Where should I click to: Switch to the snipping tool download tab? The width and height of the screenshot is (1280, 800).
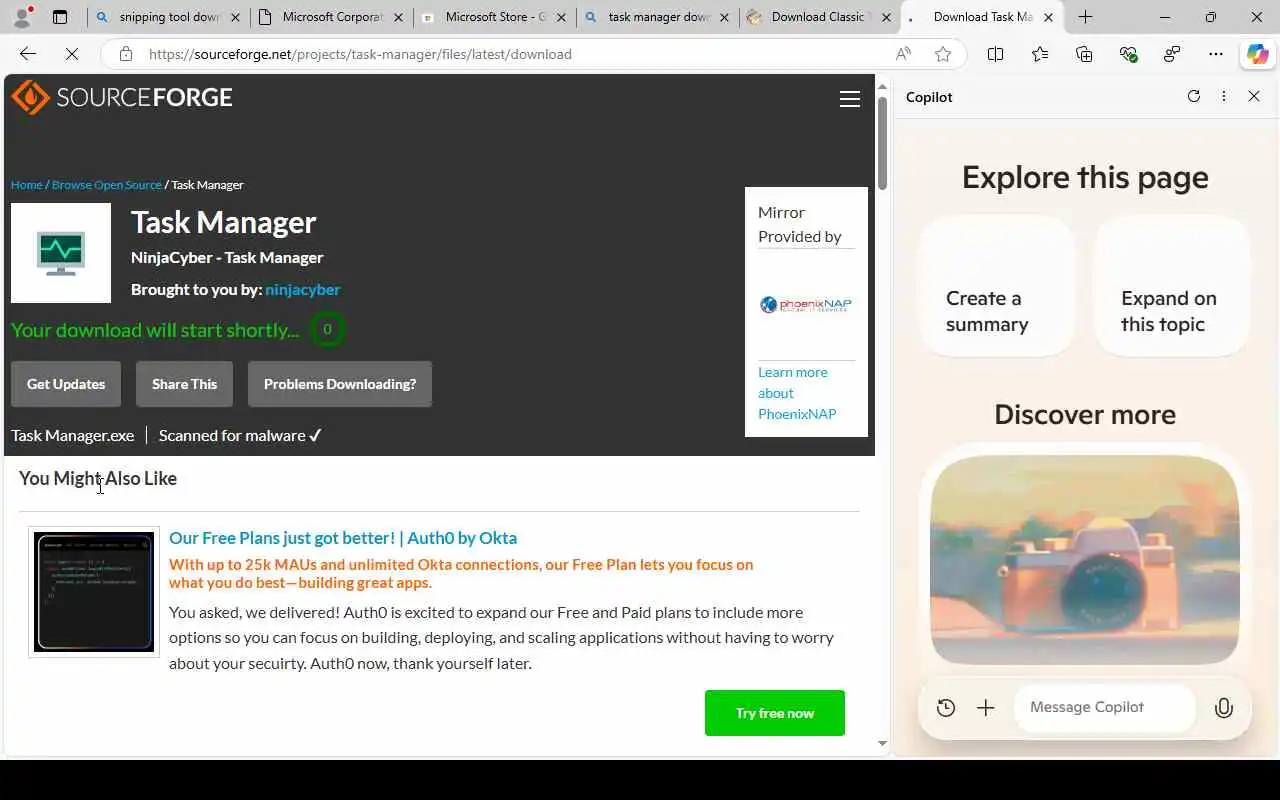[168, 17]
